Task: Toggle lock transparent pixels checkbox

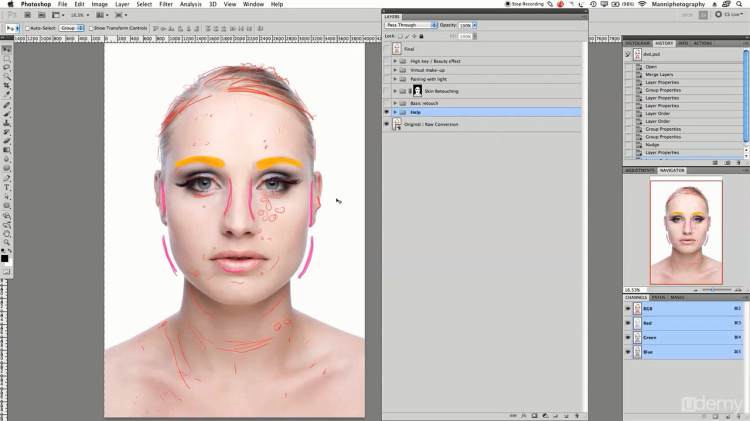Action: click(x=400, y=36)
